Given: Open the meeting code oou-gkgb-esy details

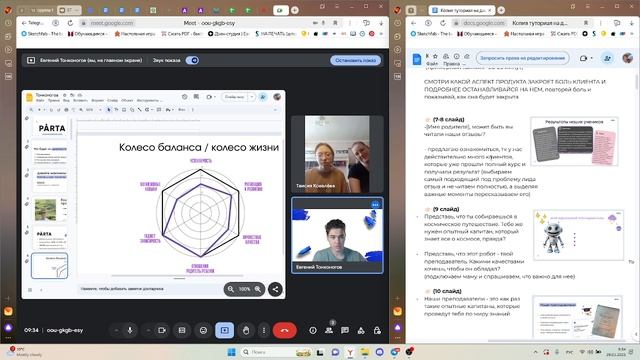Looking at the screenshot, I should tap(65, 330).
